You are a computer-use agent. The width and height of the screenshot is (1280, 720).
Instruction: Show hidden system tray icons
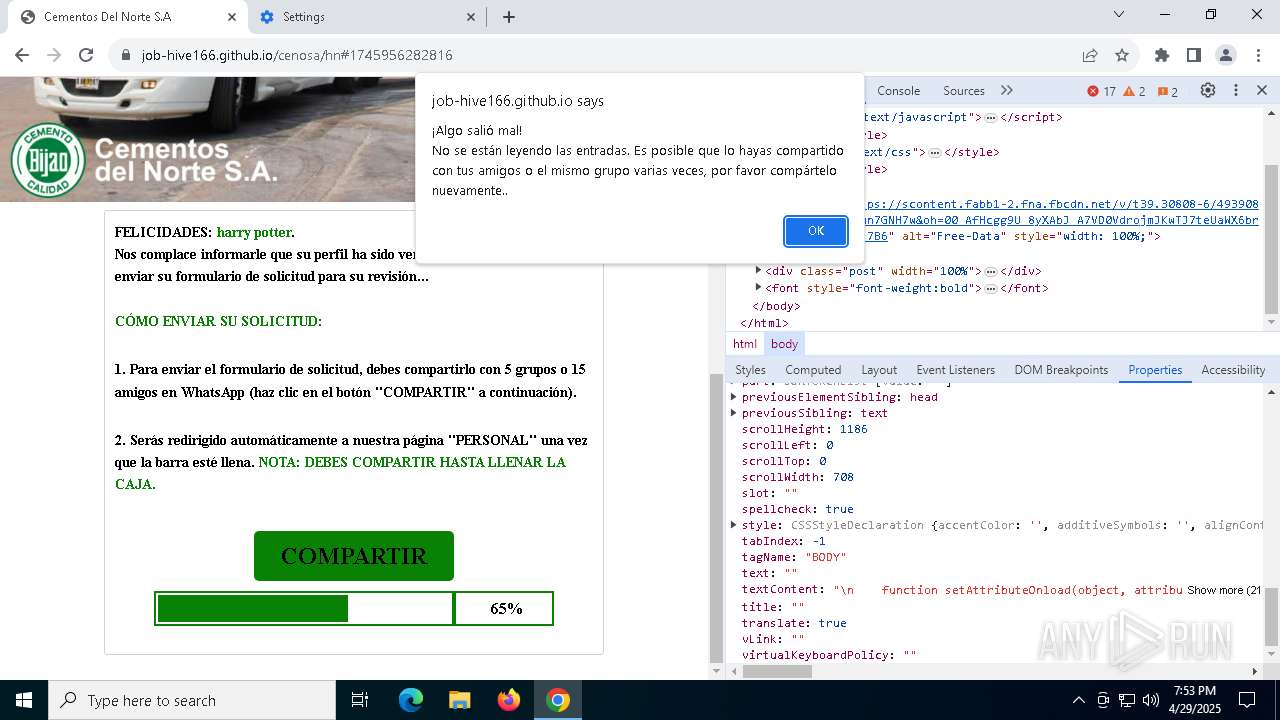(x=1079, y=700)
